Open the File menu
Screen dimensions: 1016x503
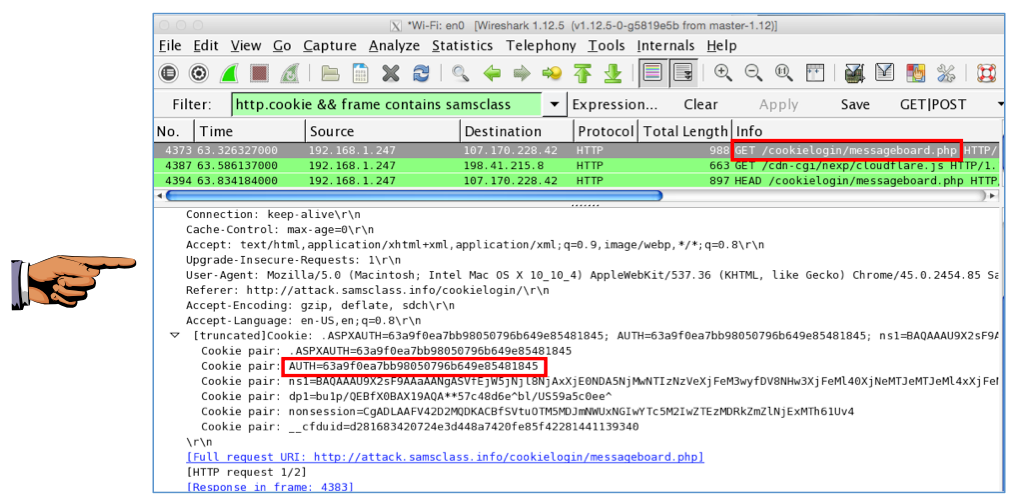pyautogui.click(x=170, y=46)
